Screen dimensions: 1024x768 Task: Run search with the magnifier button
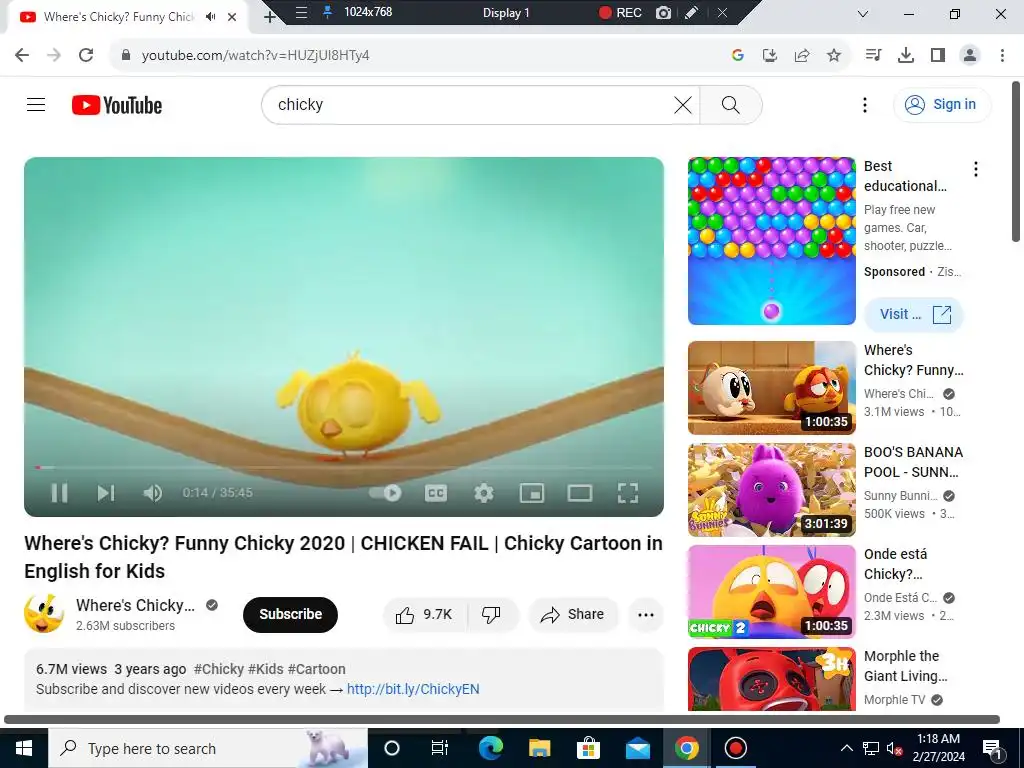pyautogui.click(x=731, y=104)
